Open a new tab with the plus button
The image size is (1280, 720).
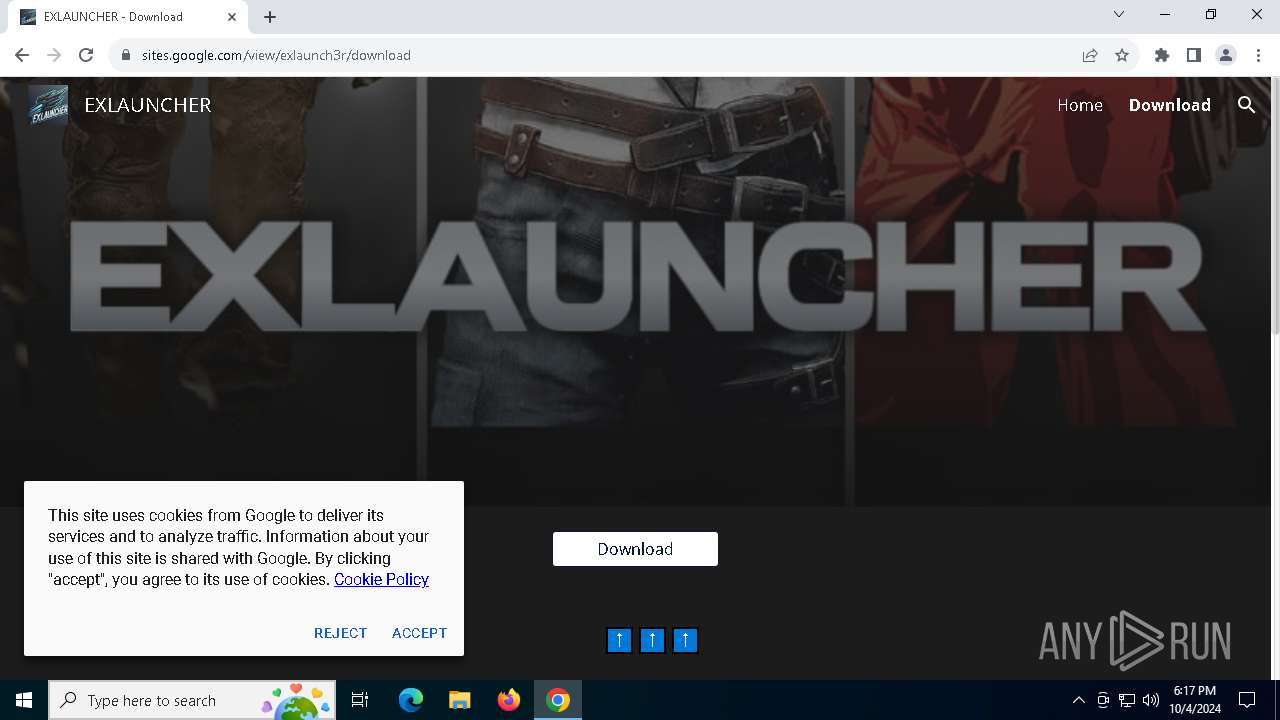270,17
